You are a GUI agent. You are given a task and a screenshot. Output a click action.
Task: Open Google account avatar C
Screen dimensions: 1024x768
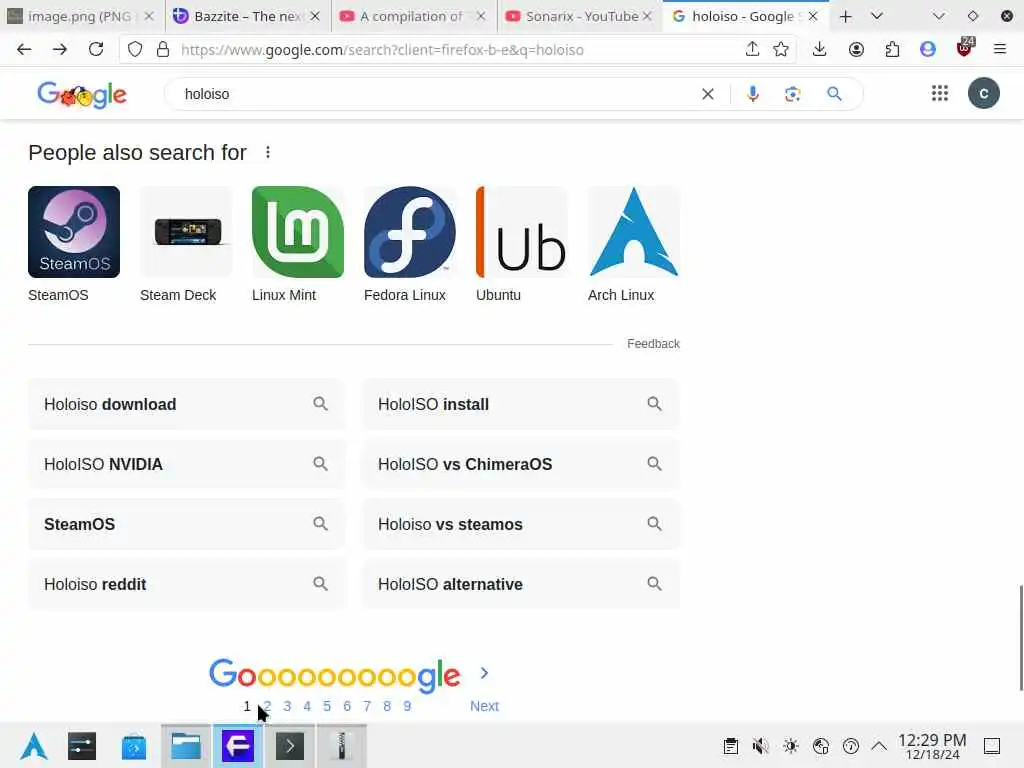984,93
